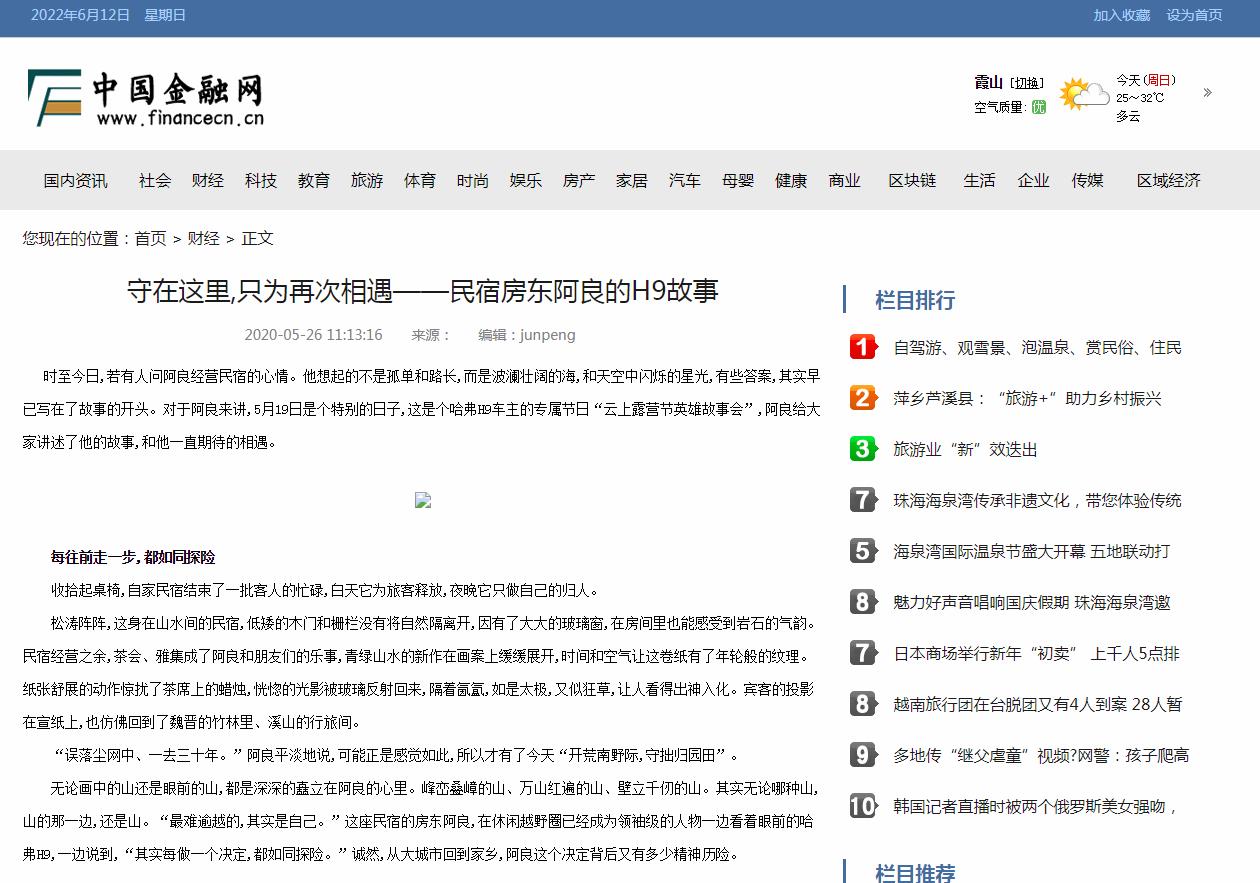Go to the 体育 section
This screenshot has width=1260, height=883.
pos(420,180)
